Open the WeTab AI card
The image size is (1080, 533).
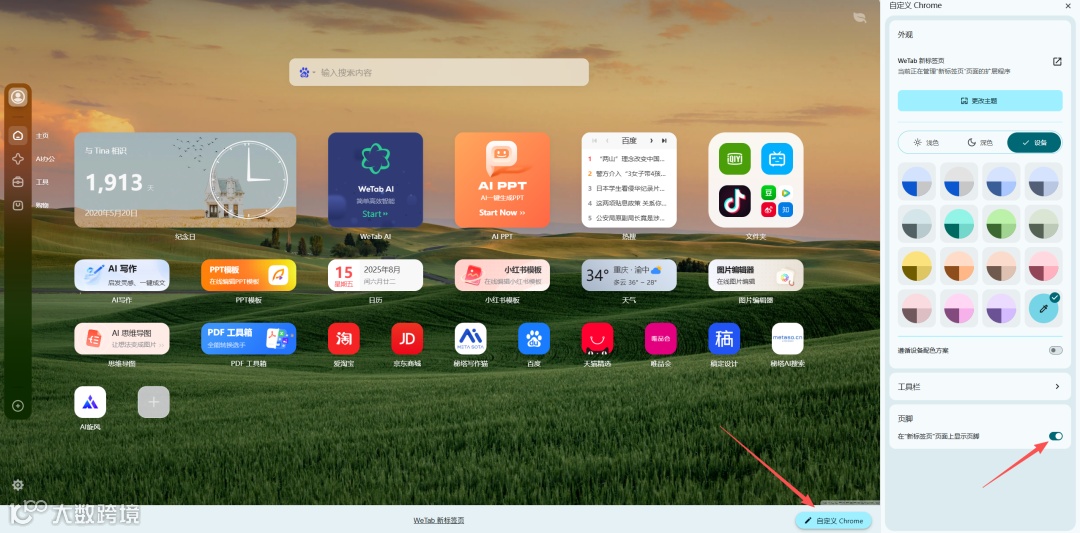click(375, 180)
